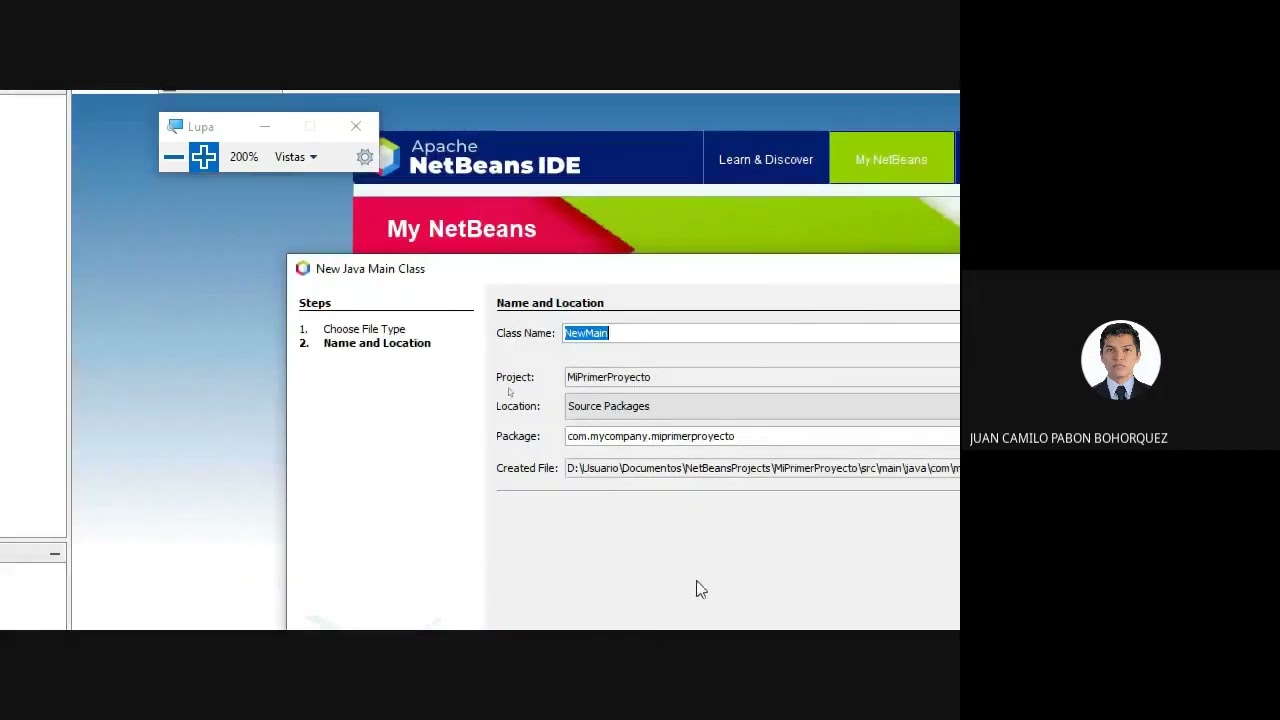The width and height of the screenshot is (1280, 720).
Task: Switch to My NetBeans tab
Action: pos(891,159)
